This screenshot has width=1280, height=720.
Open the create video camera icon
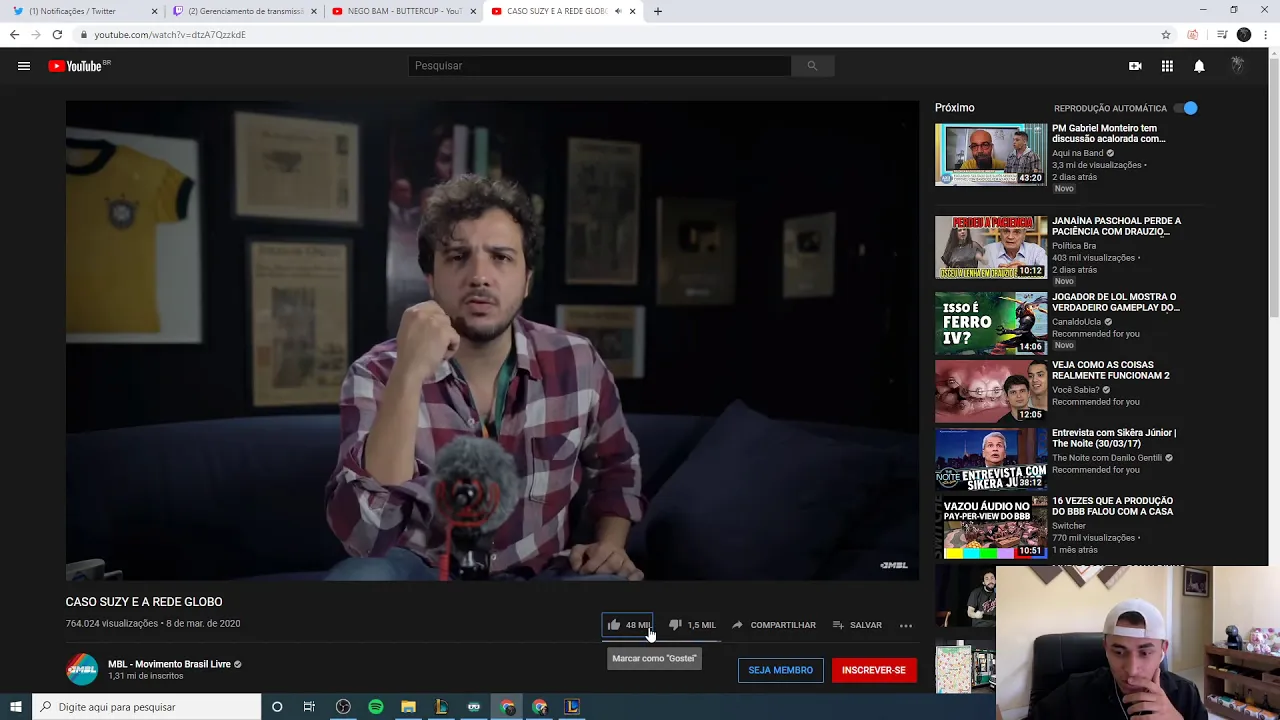(x=1135, y=66)
